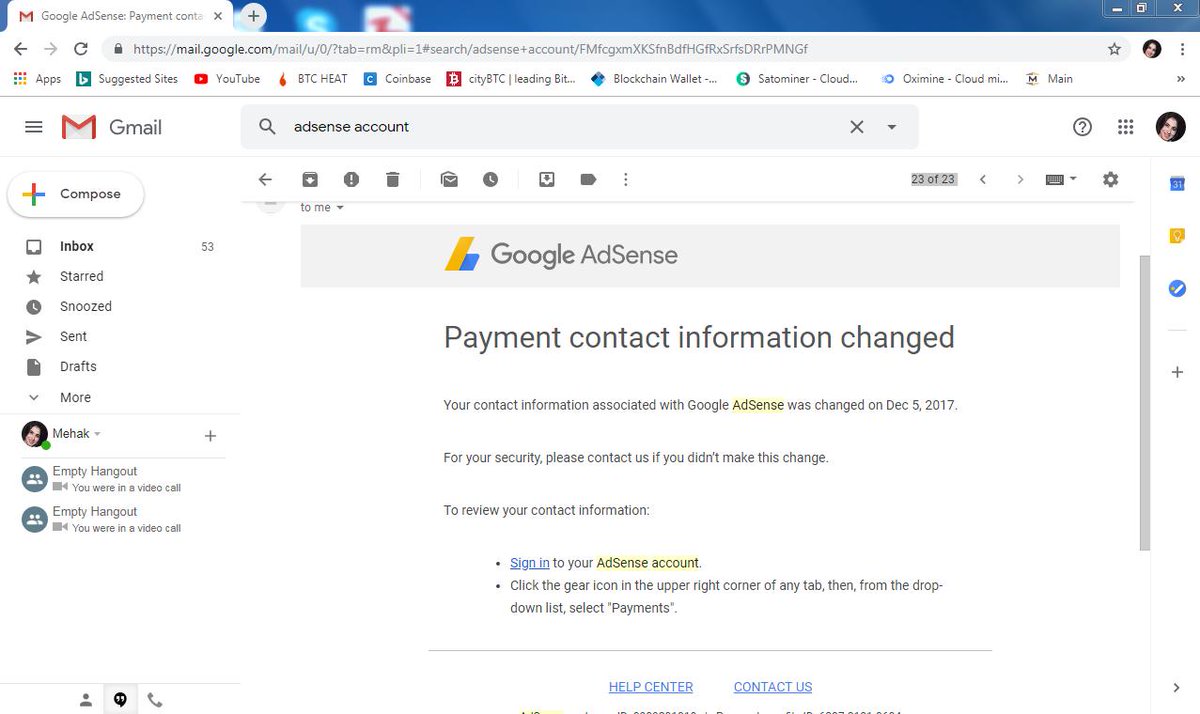Open the HELP CENTER link
Viewport: 1200px width, 714px height.
[651, 687]
